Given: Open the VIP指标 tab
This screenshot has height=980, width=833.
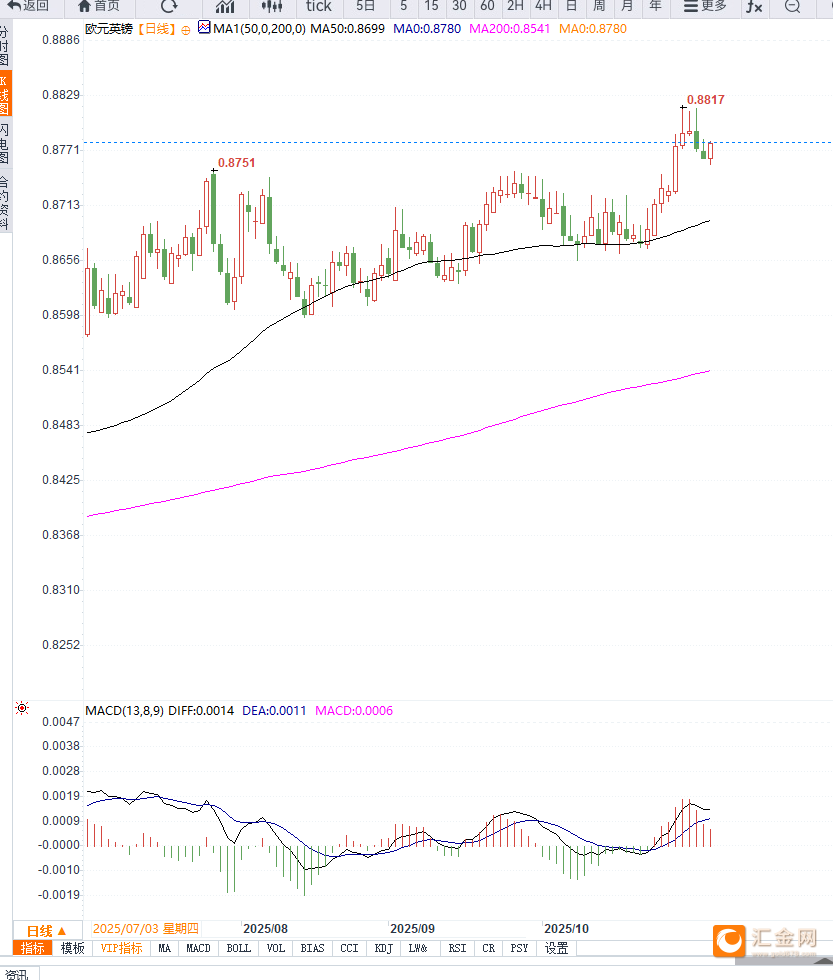Looking at the screenshot, I should 121,948.
